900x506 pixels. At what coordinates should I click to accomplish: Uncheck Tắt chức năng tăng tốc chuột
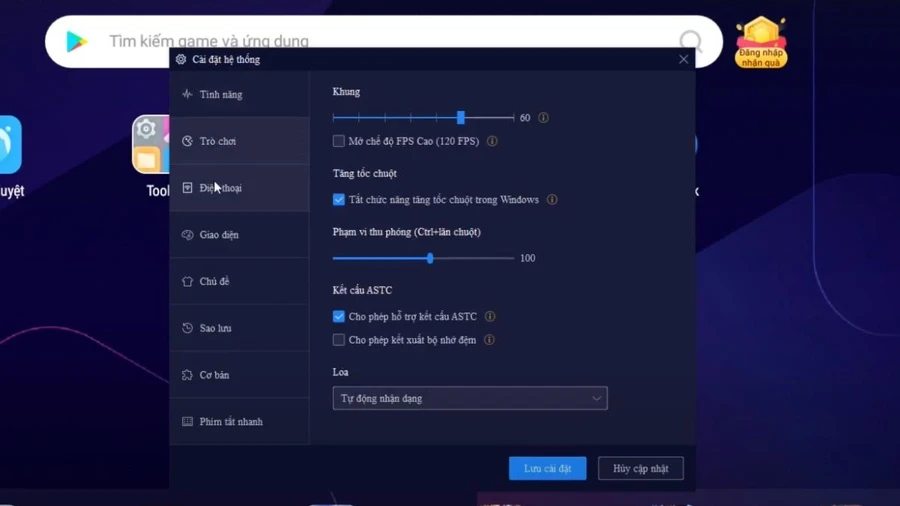point(339,200)
